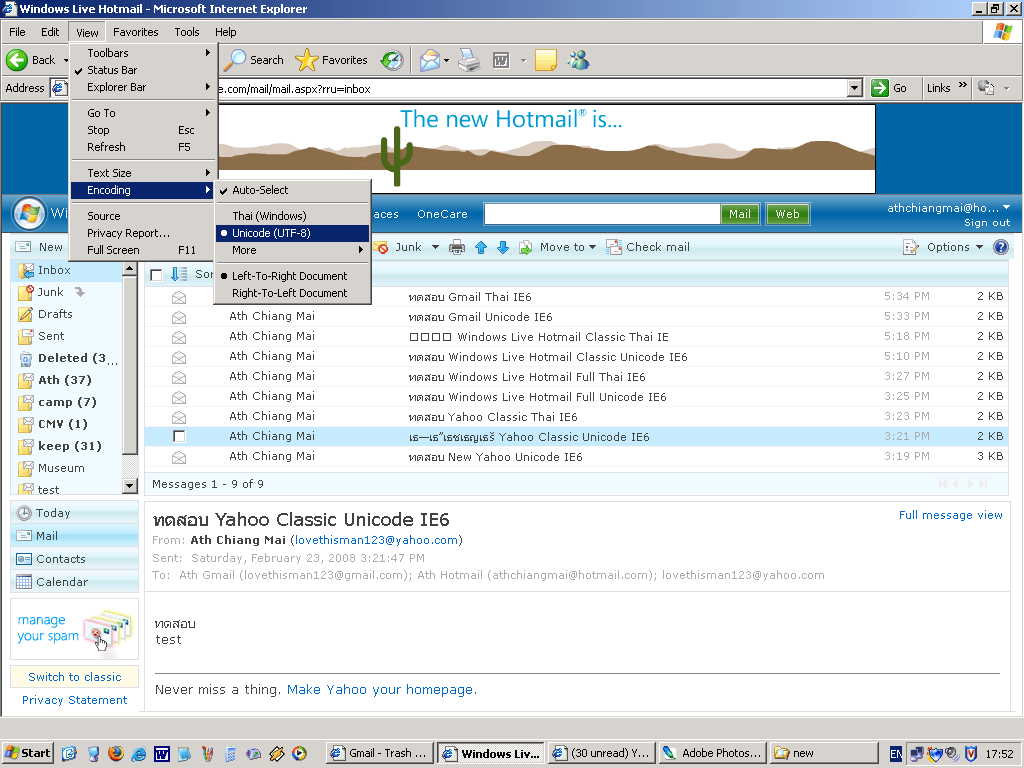
Task: Click the yellow Discuss note toolbar icon
Action: (x=545, y=60)
